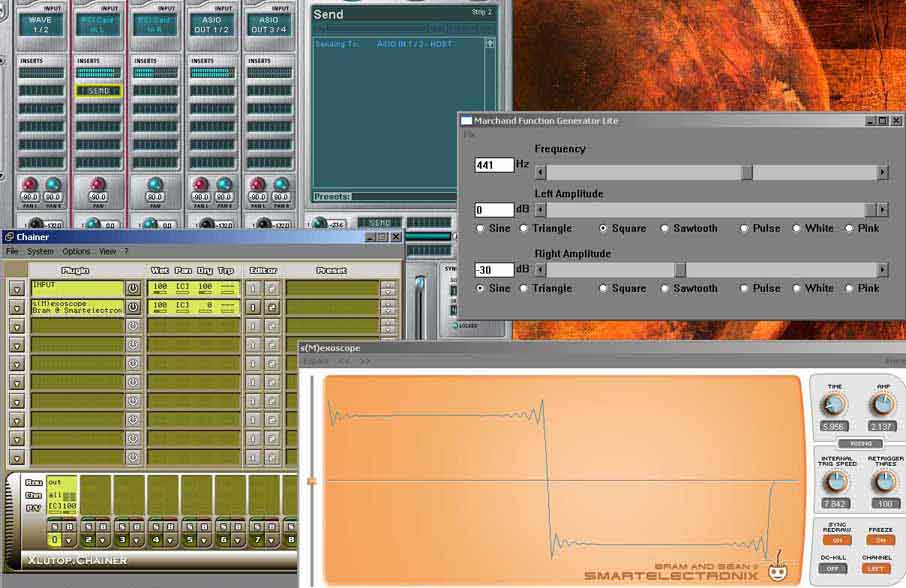Open dropdown arrow of third plugin slot
906x588 pixels.
pos(17,326)
